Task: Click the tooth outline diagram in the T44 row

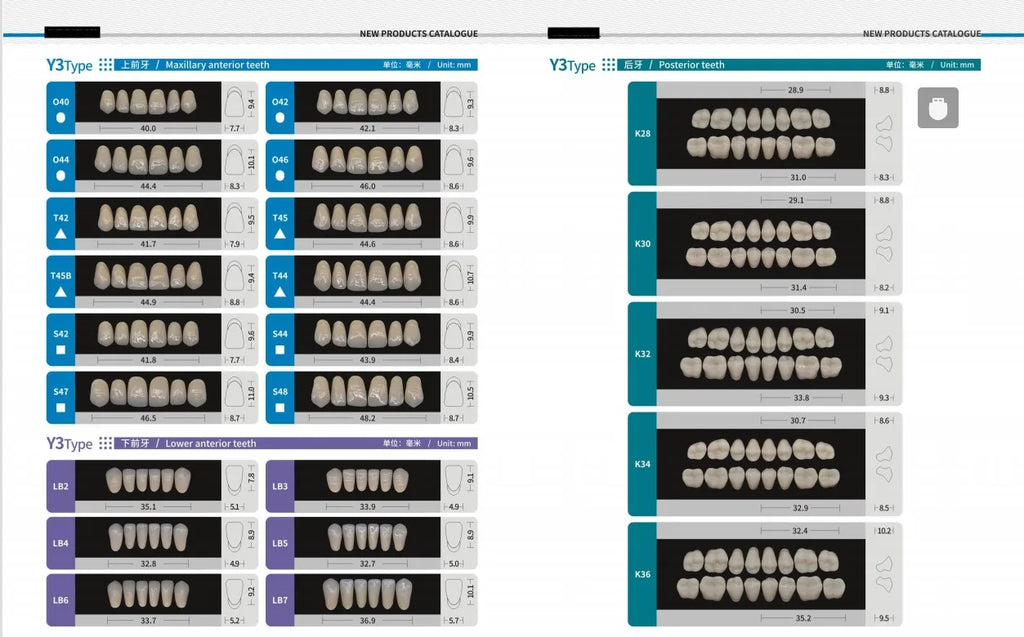Action: pyautogui.click(x=453, y=277)
